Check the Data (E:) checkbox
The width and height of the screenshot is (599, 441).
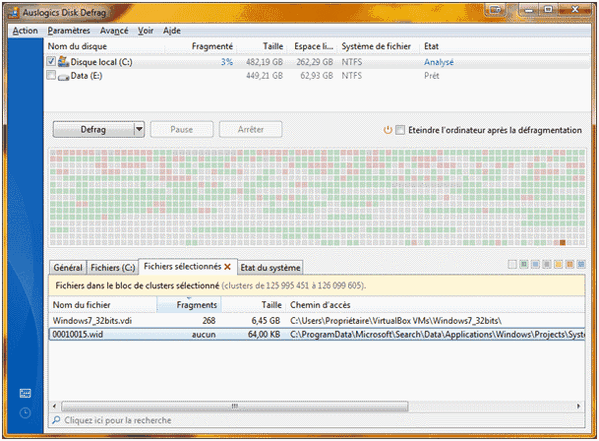pos(51,75)
